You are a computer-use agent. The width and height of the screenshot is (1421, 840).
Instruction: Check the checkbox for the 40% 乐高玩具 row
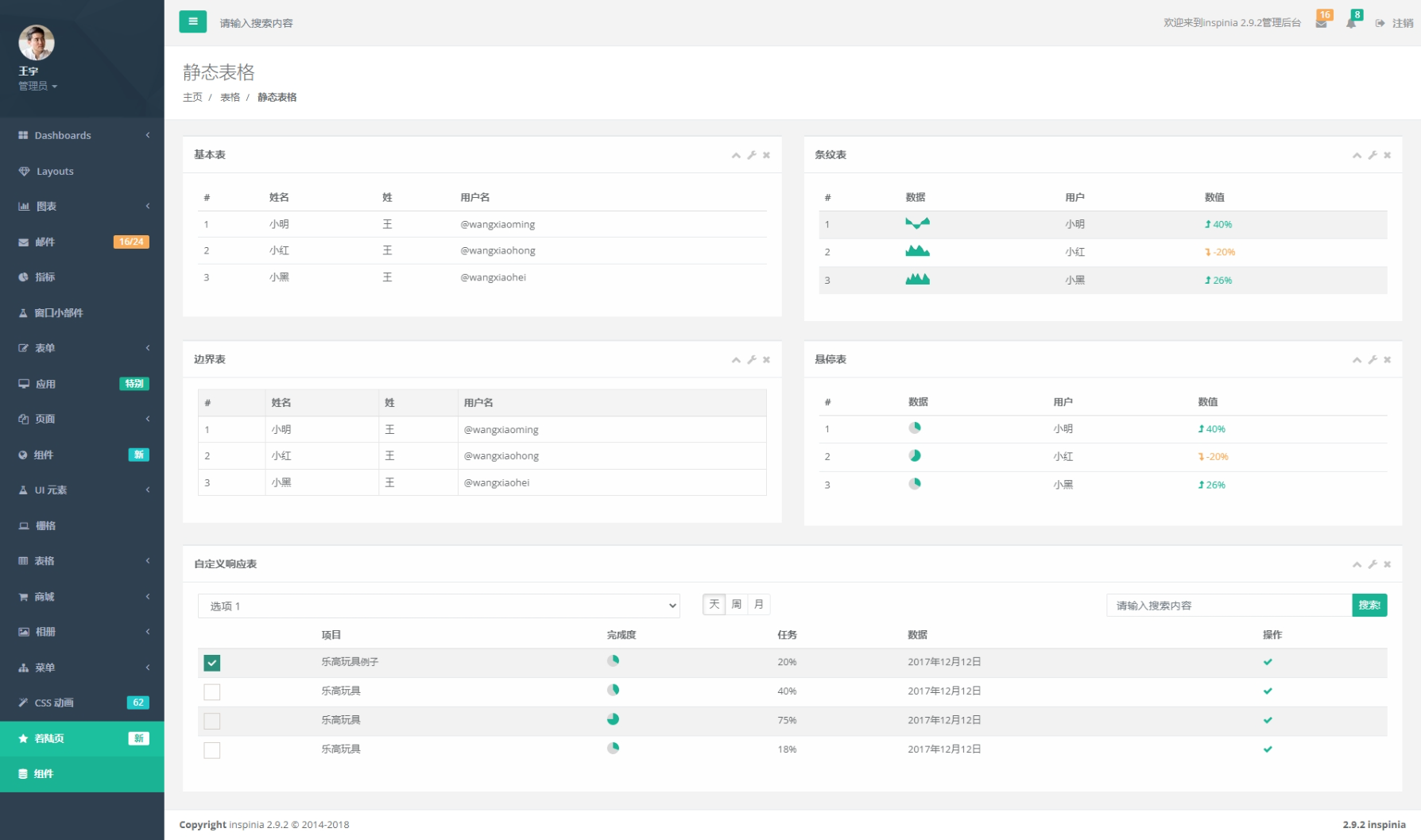pyautogui.click(x=211, y=691)
